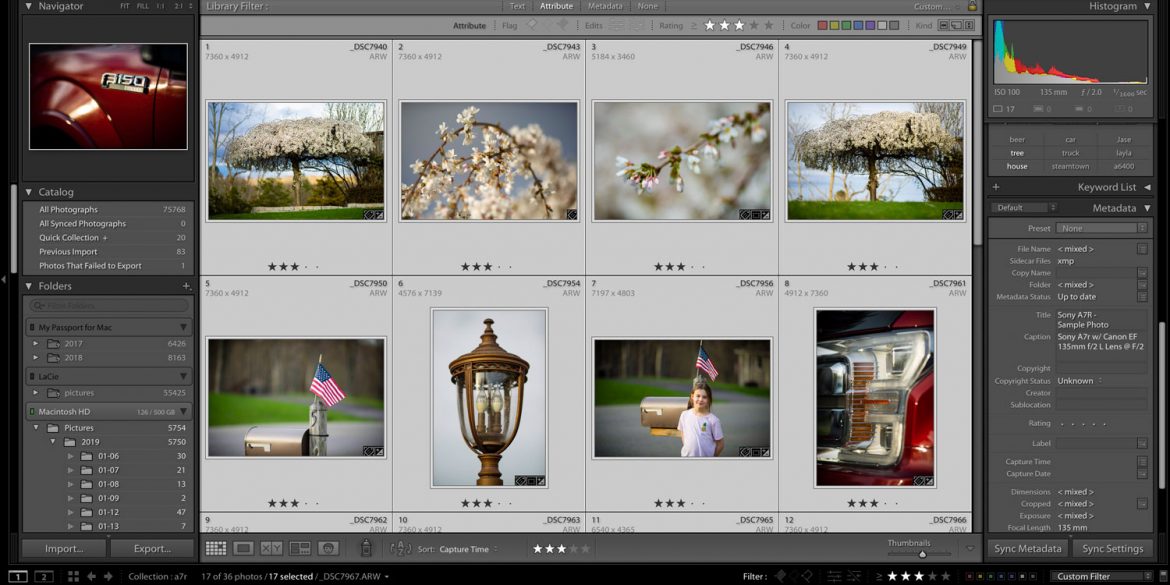Click the first star in the toolbar rating
This screenshot has height=585, width=1170.
tap(538, 548)
